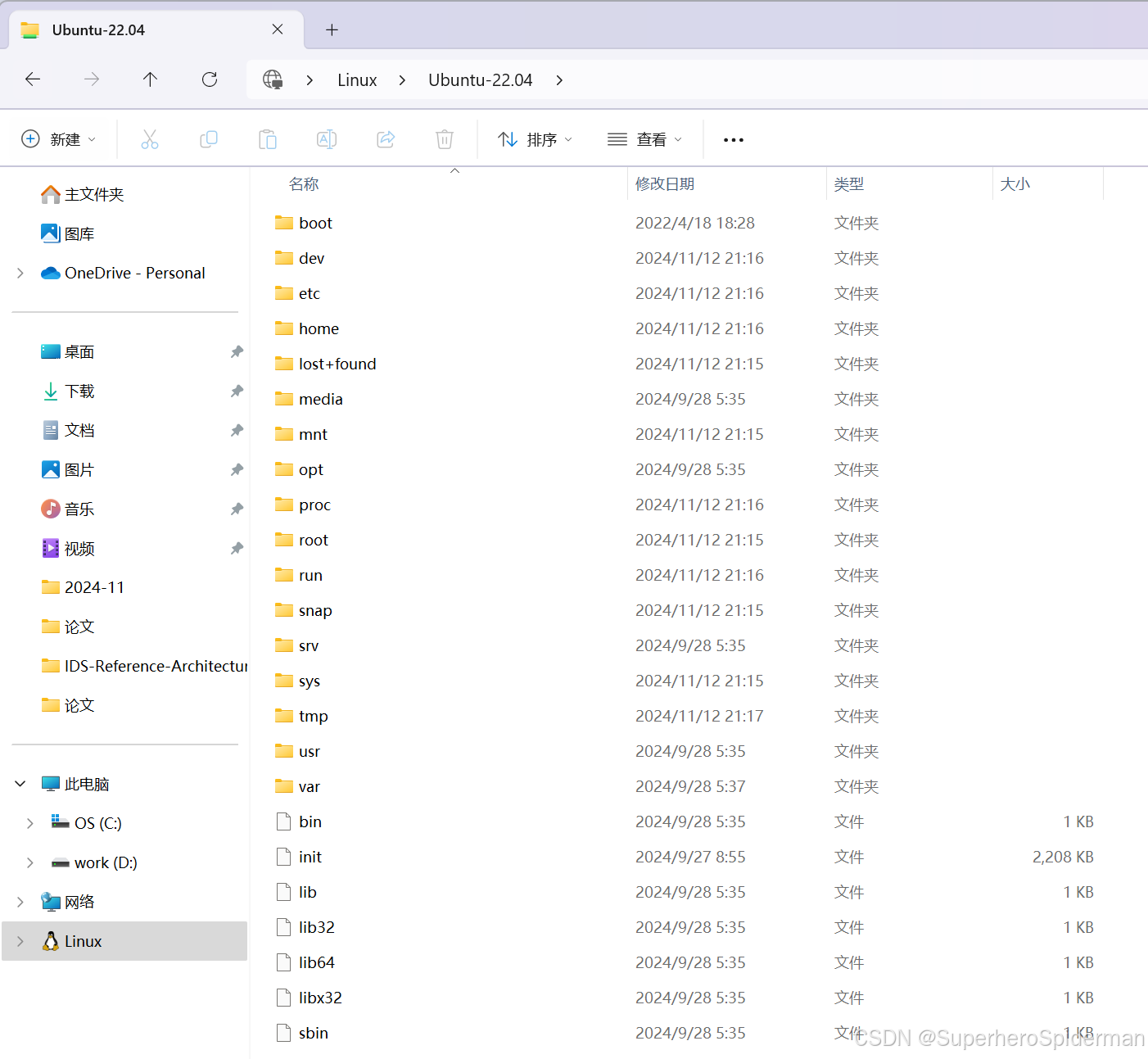Open 视频 in quick access

pyautogui.click(x=68, y=548)
